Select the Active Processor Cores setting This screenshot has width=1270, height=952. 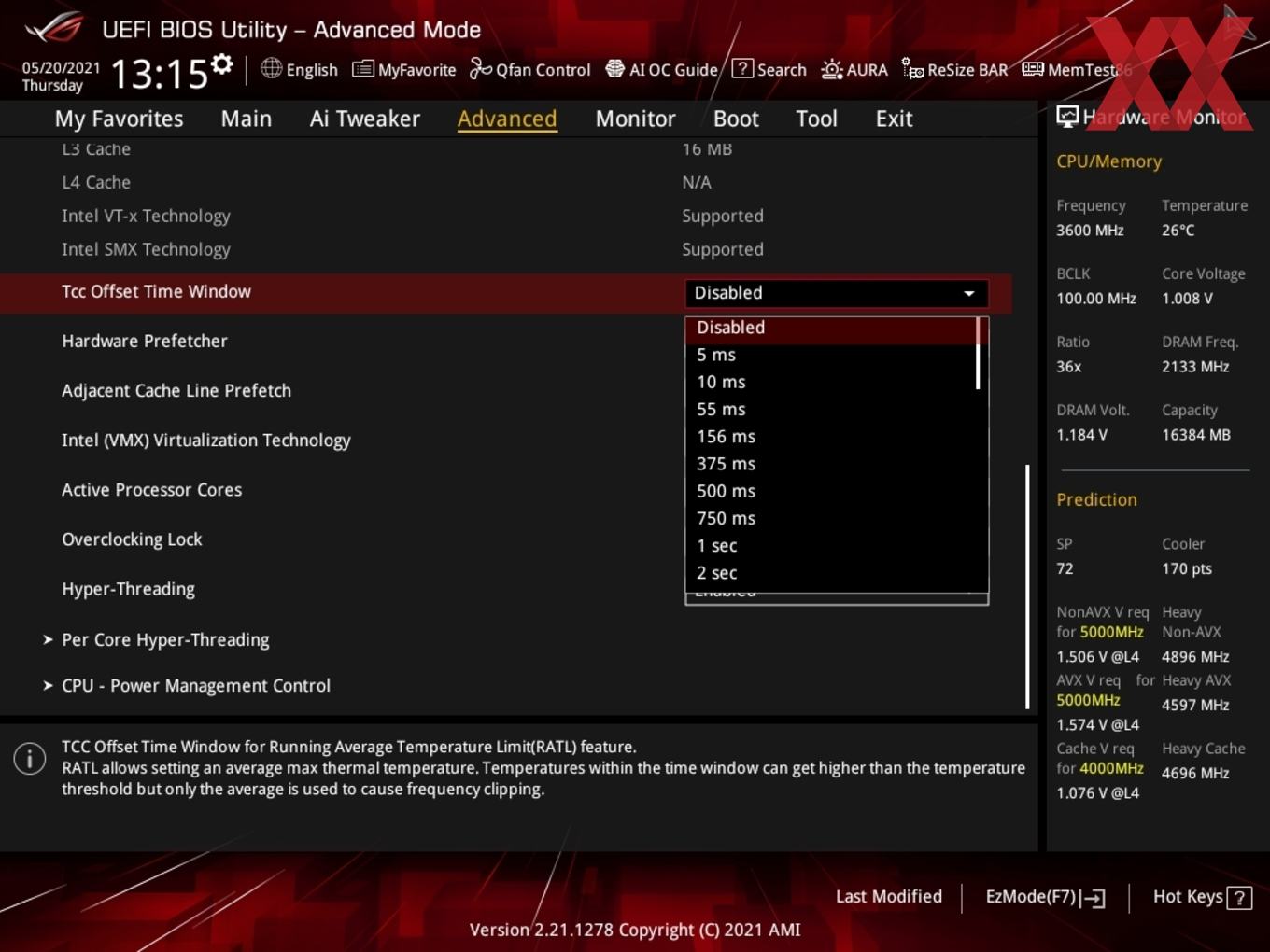pyautogui.click(x=151, y=489)
